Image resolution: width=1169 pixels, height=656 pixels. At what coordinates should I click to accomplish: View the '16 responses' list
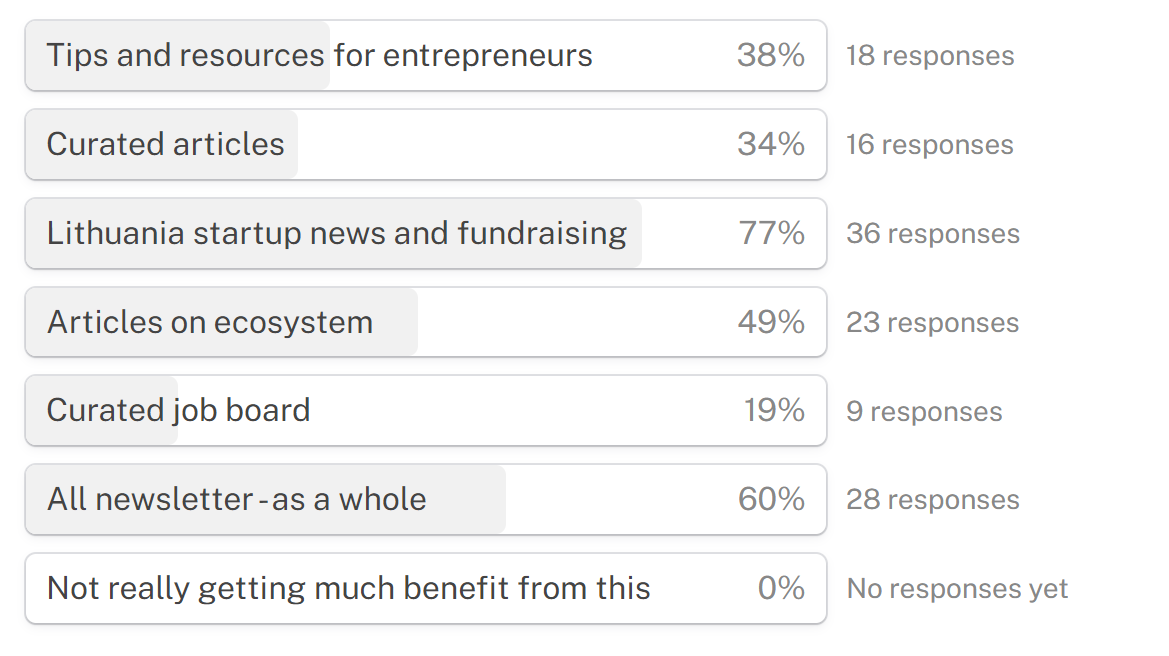930,145
